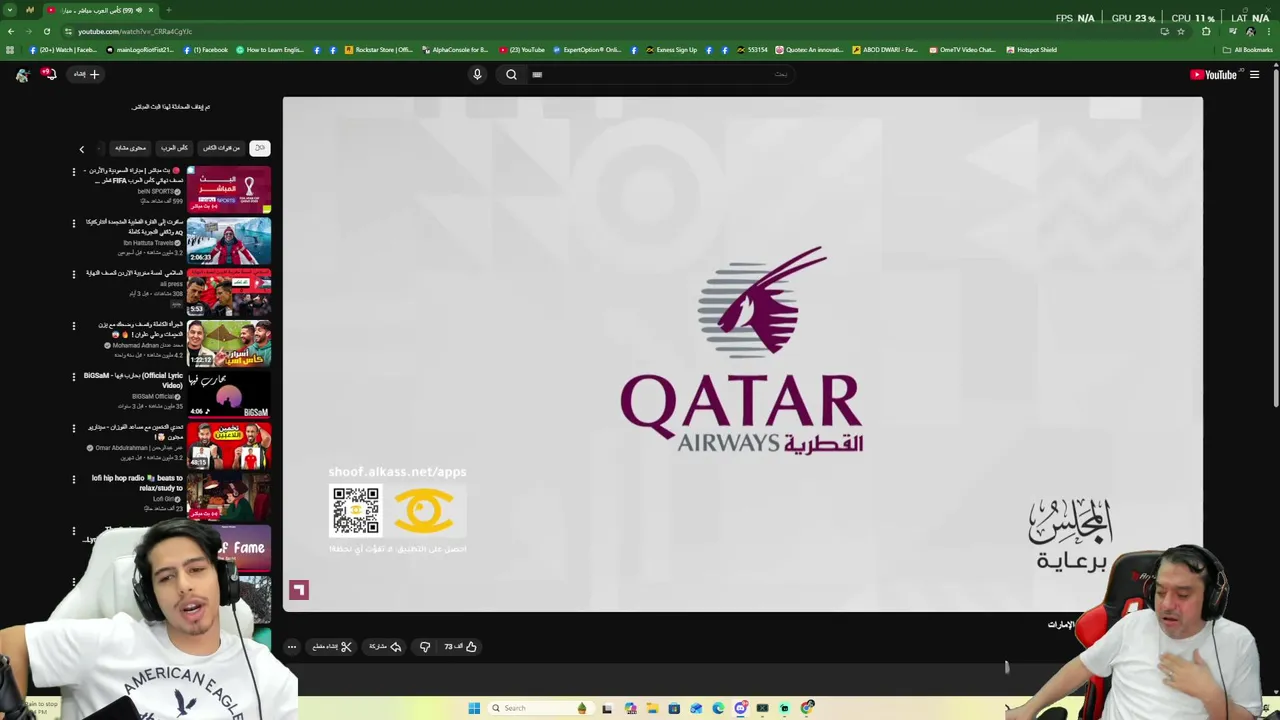This screenshot has width=1280, height=720.
Task: Dislike the video with thumbs down
Action: tap(425, 647)
